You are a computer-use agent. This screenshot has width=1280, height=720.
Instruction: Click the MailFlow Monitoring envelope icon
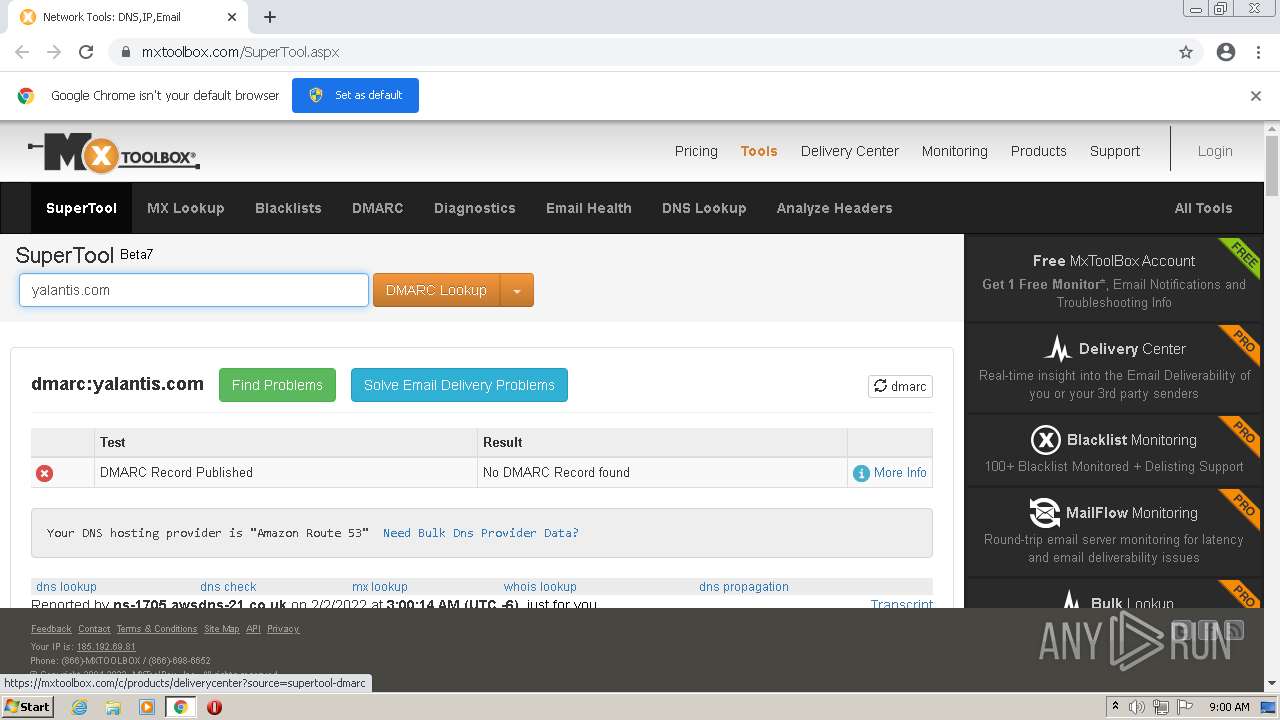(x=1044, y=513)
